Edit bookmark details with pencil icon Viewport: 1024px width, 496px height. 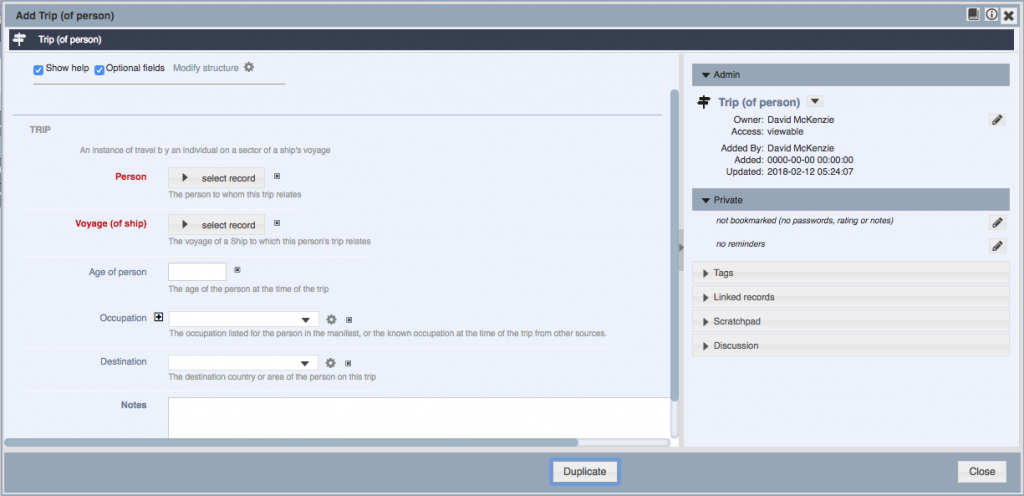coord(997,223)
